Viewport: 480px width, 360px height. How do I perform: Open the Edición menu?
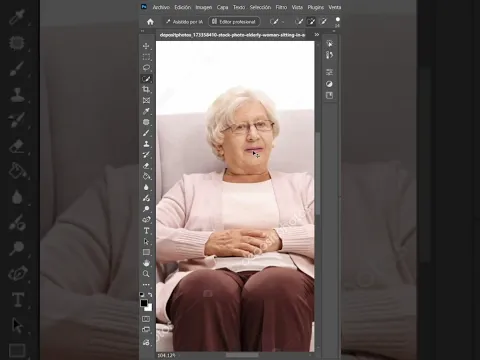pyautogui.click(x=183, y=7)
